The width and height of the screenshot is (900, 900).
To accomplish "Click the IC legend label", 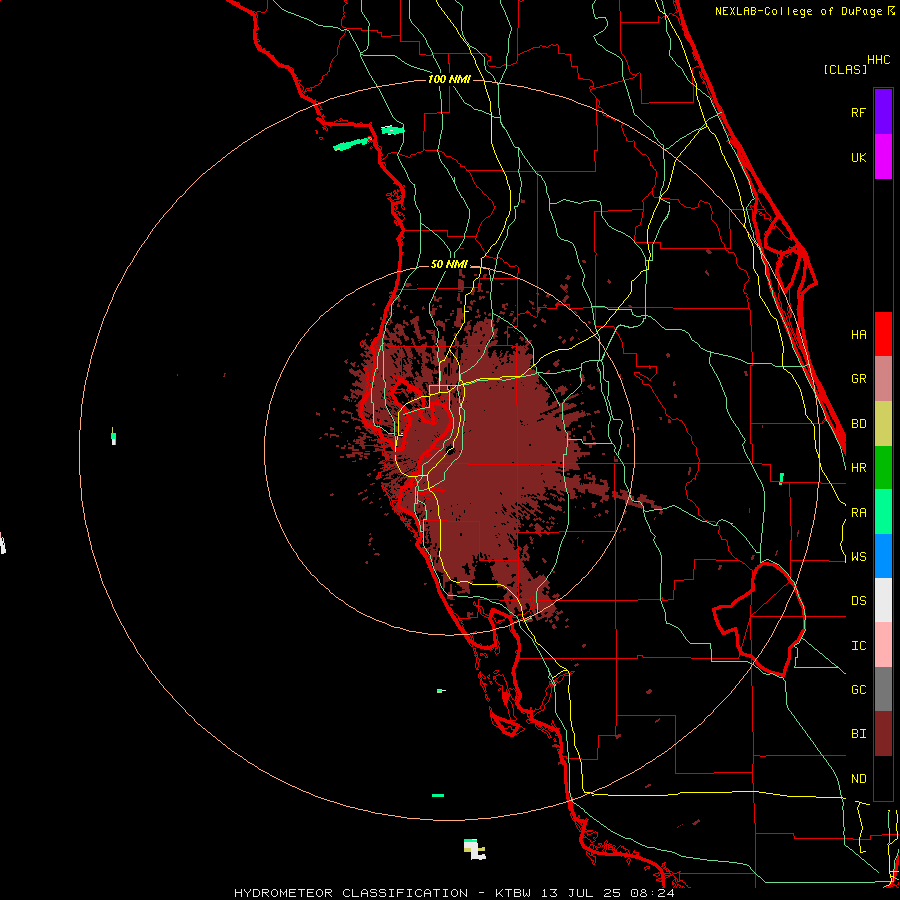I will click(859, 646).
